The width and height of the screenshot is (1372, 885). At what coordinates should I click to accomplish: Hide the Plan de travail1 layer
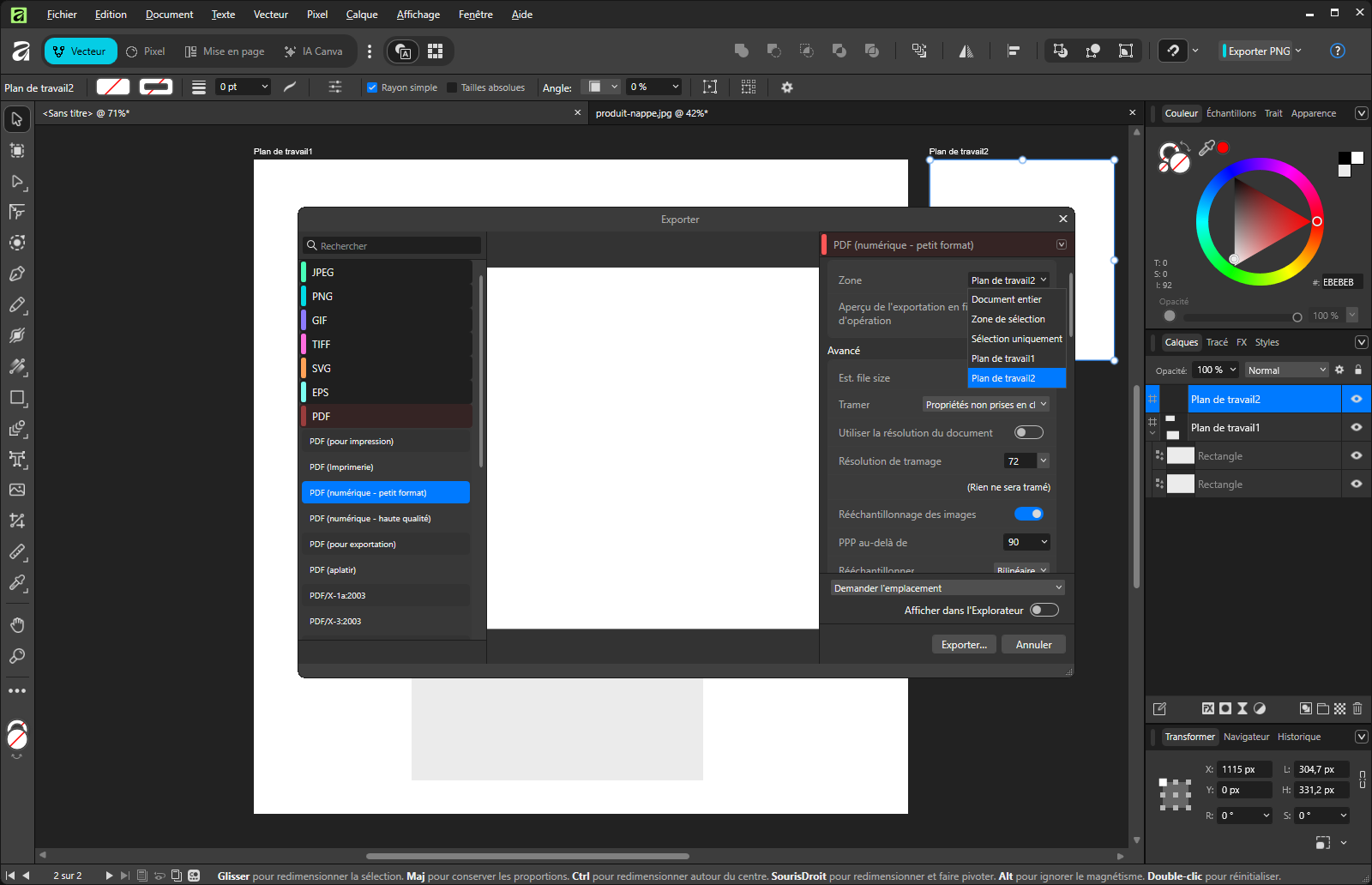[x=1357, y=427]
